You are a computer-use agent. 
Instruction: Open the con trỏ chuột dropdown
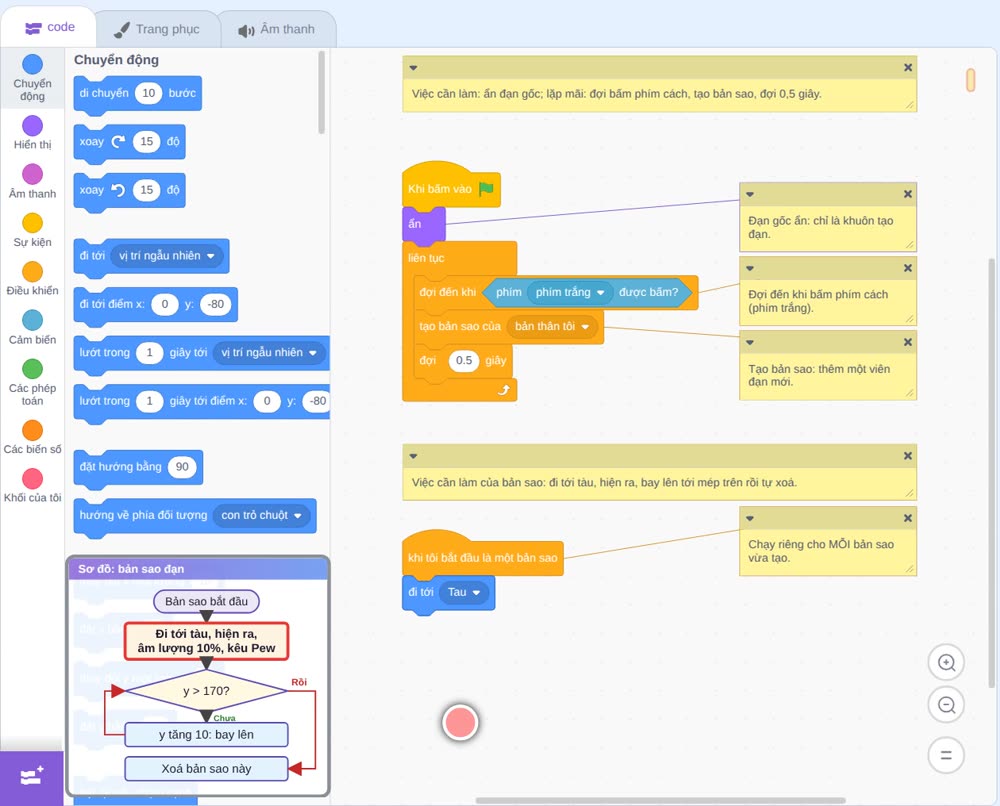pos(261,515)
